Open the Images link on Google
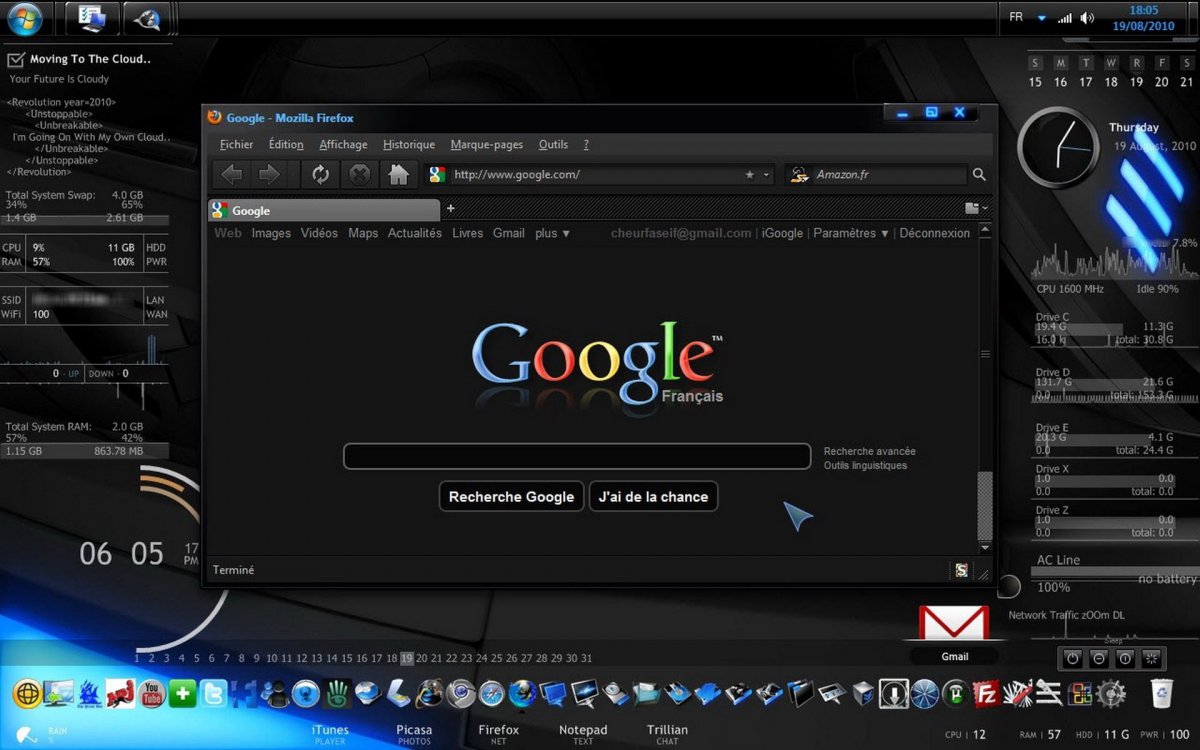Screen dimensions: 1200x750 [x=271, y=233]
